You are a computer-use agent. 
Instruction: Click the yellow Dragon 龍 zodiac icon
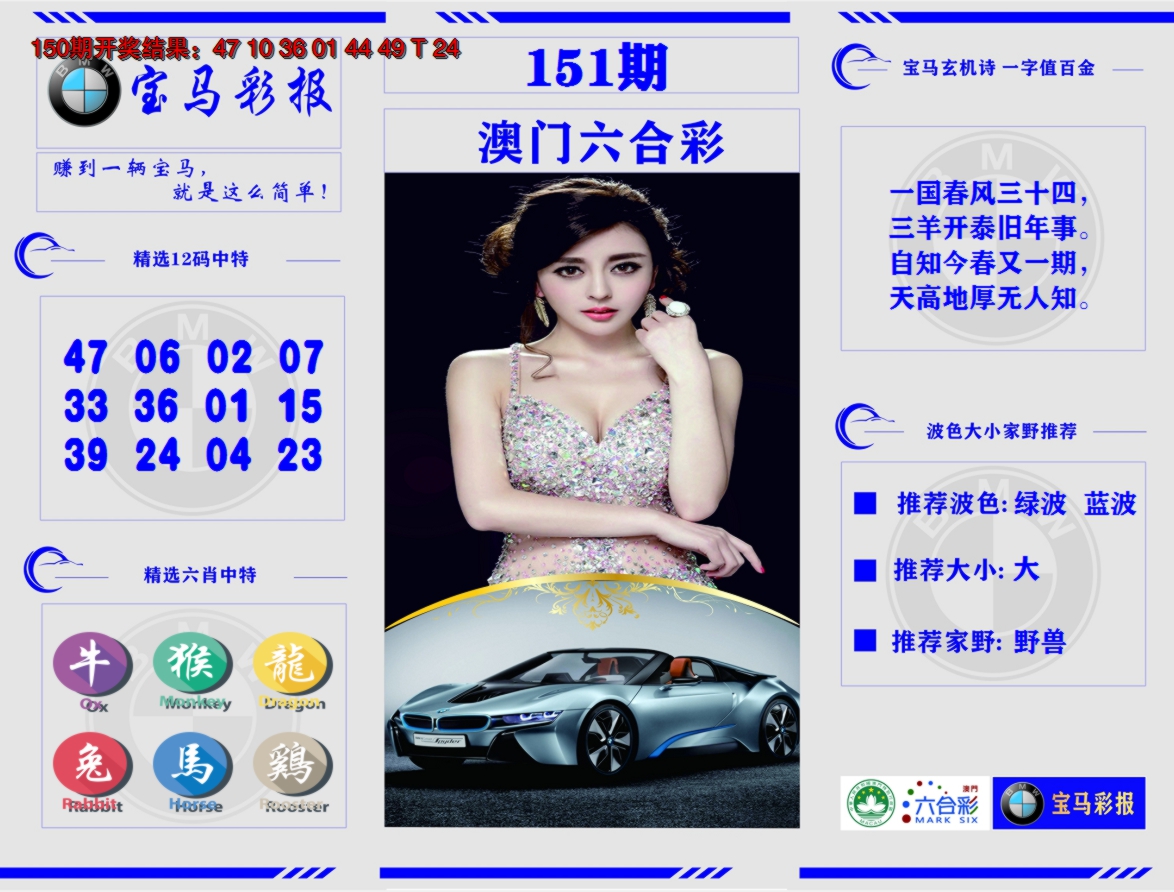point(292,664)
